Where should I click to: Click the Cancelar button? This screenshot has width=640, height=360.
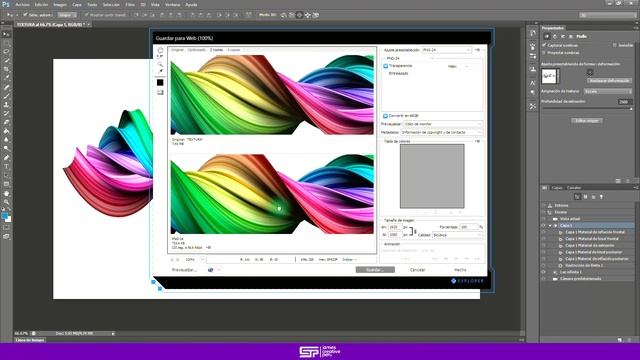point(418,270)
